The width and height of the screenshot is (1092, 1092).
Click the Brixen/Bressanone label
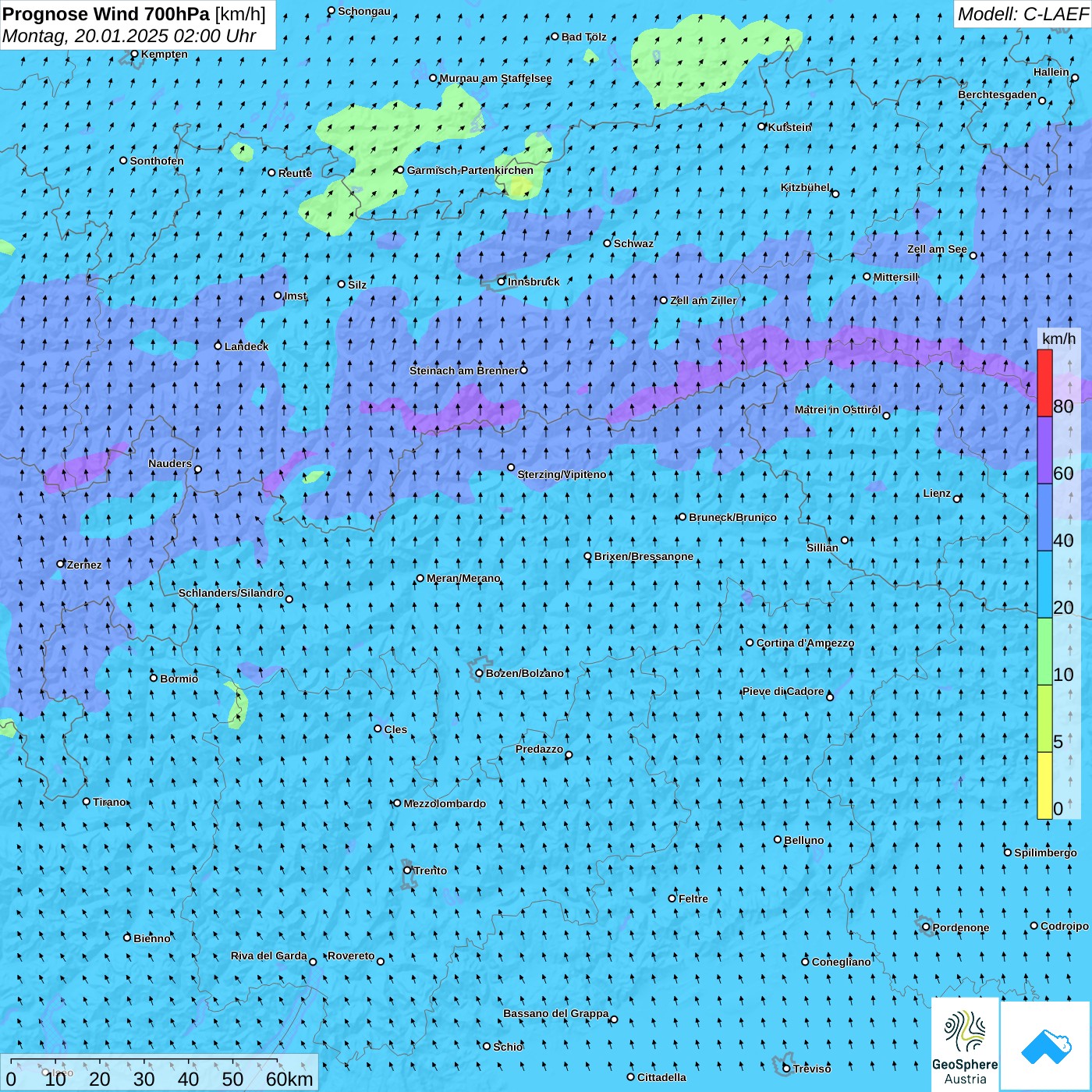tap(643, 556)
